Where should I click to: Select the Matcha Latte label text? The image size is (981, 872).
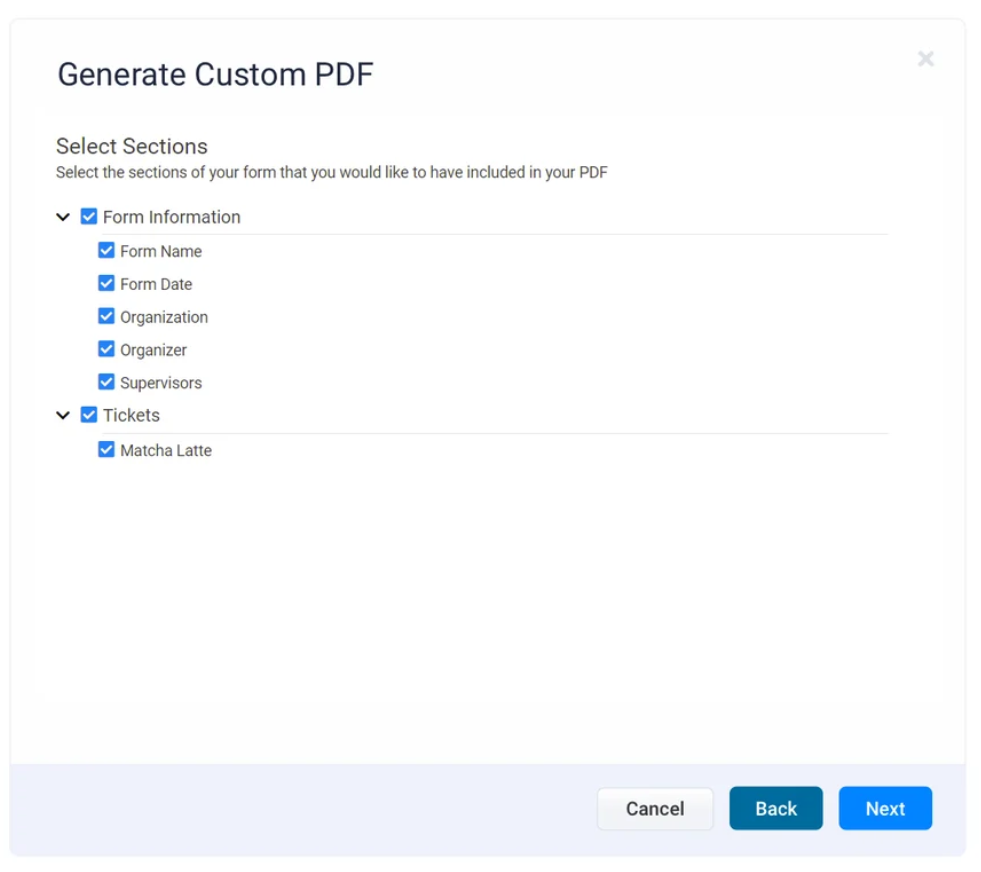click(166, 451)
